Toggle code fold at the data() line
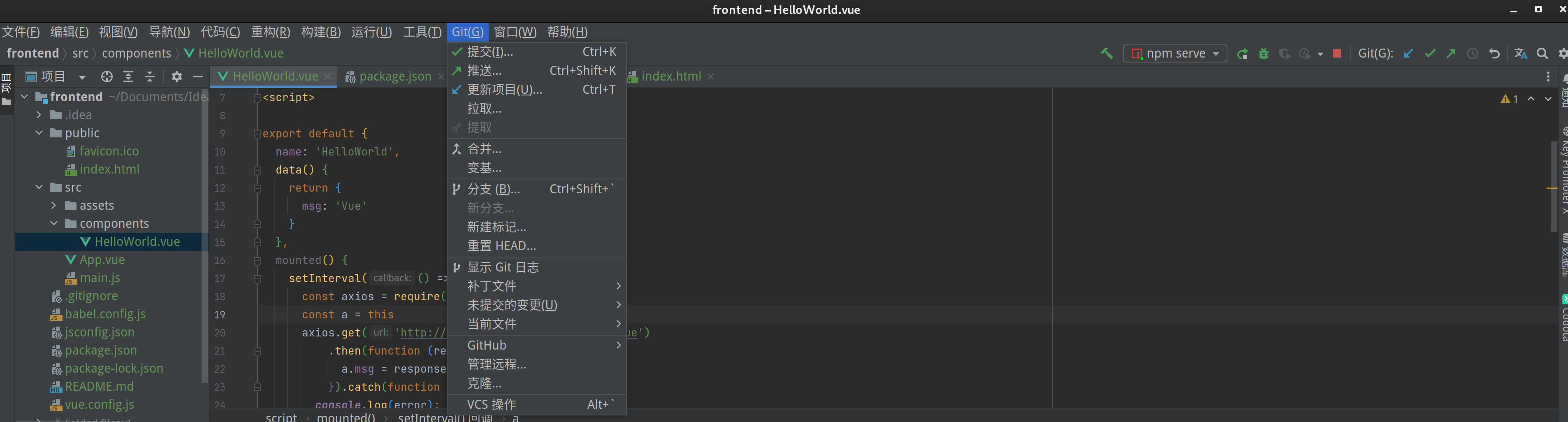The height and width of the screenshot is (422, 1568). (257, 170)
